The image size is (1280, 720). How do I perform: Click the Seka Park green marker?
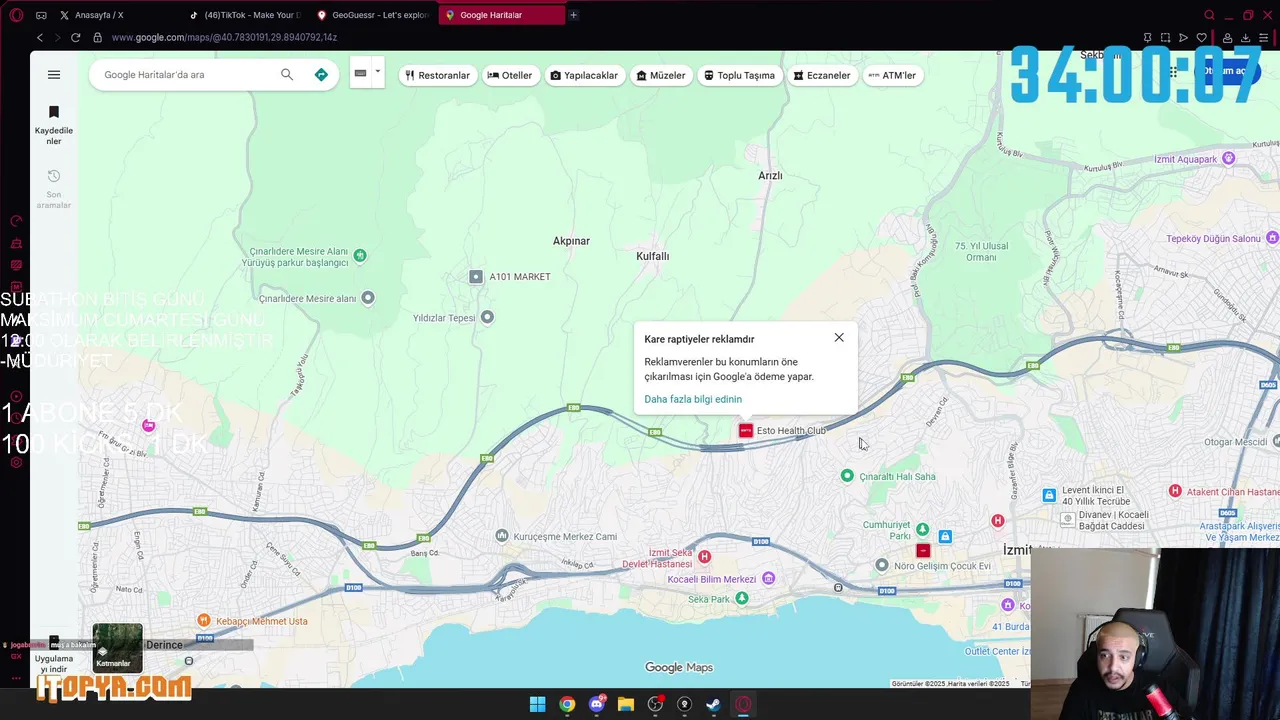point(741,598)
